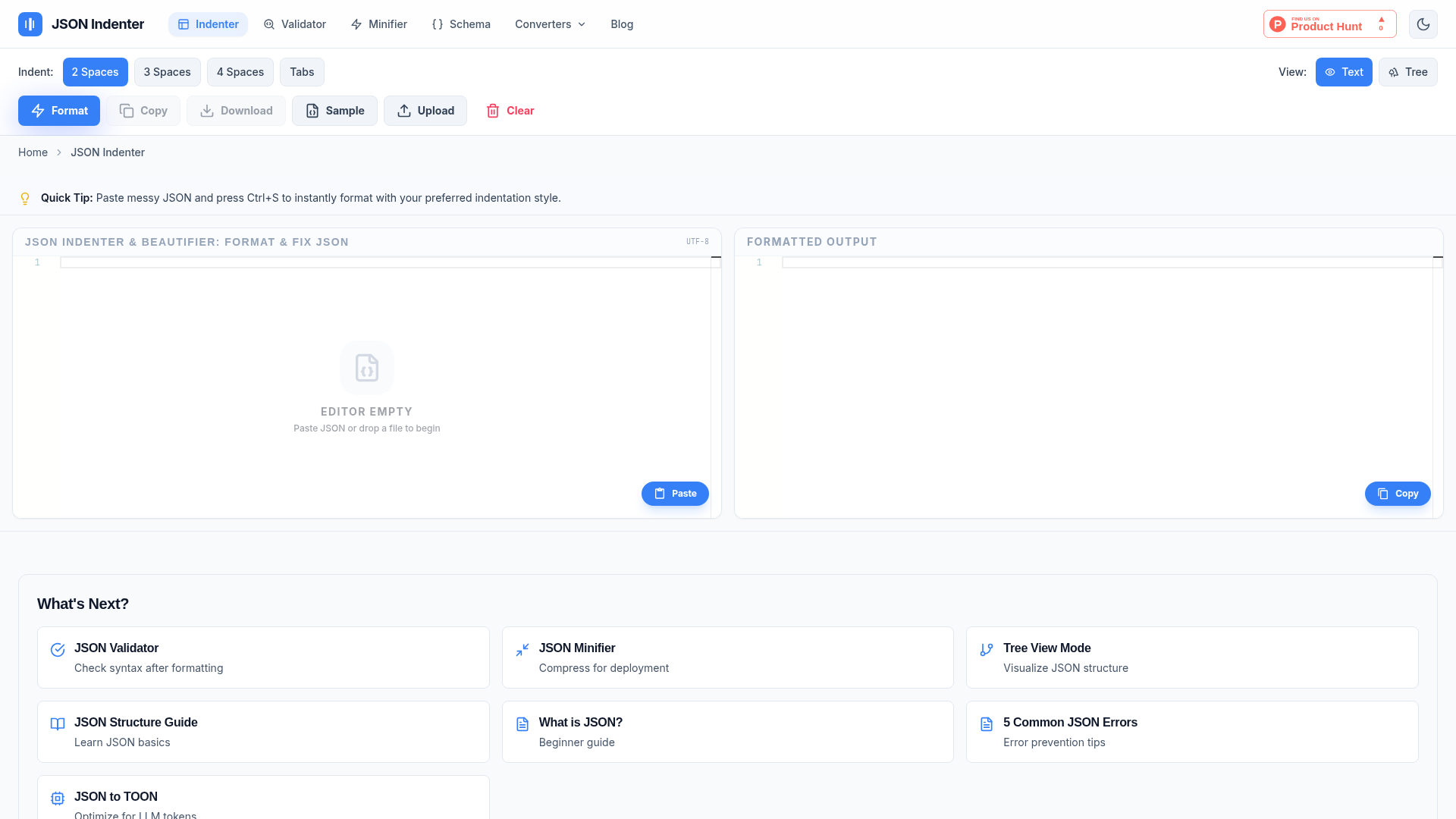
Task: Open the Schema tool
Action: click(x=461, y=24)
